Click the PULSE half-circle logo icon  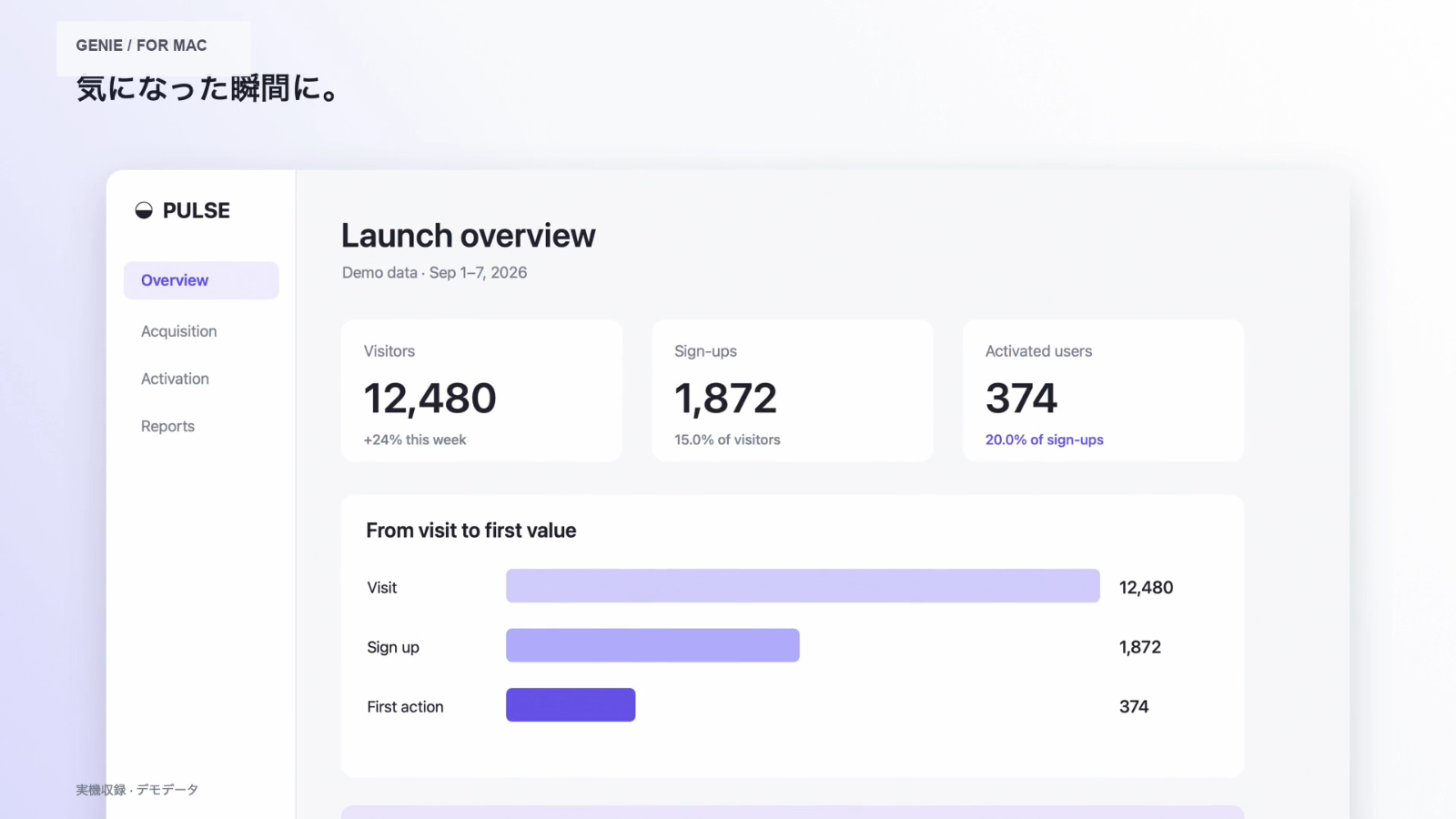144,210
